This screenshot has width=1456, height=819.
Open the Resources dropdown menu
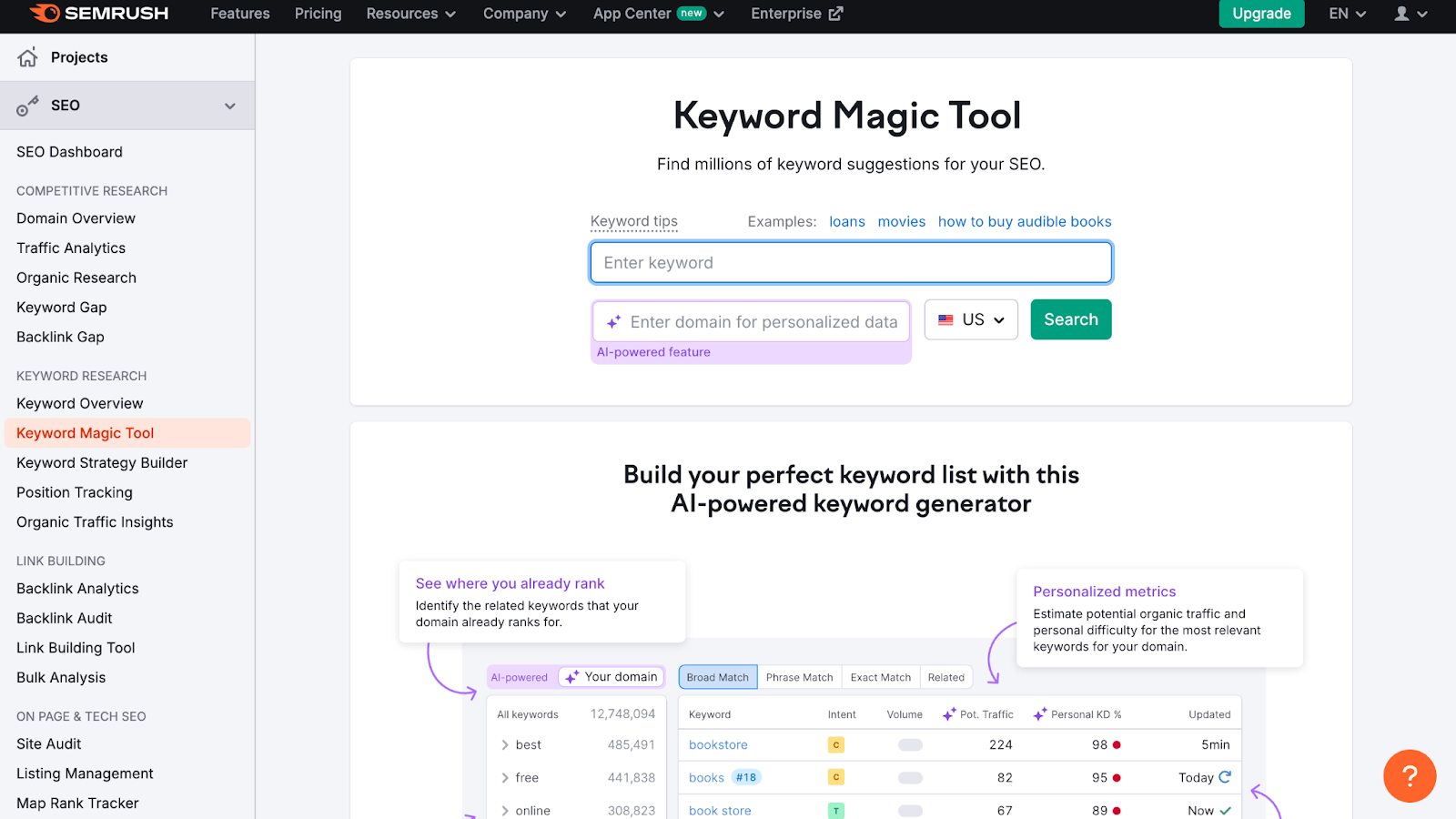tap(410, 14)
